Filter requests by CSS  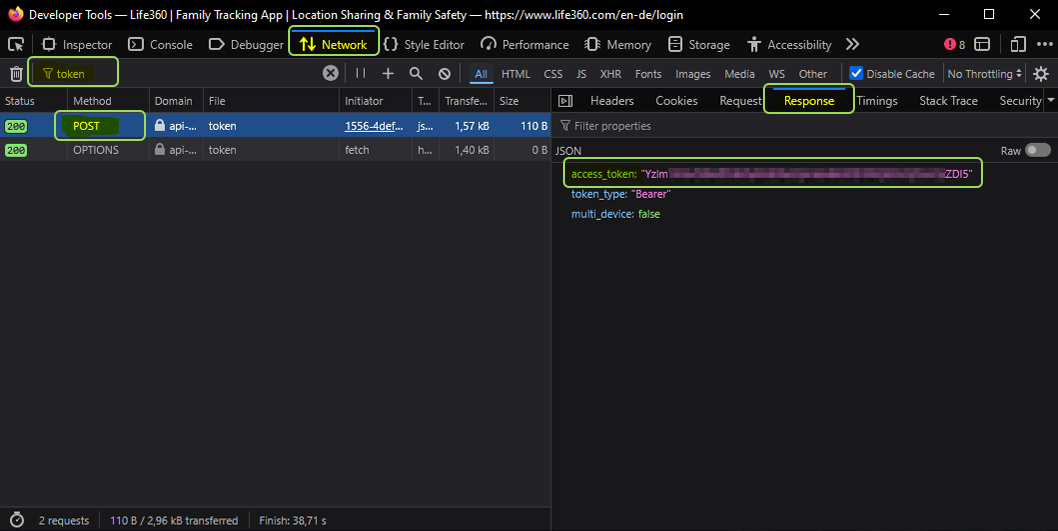553,74
